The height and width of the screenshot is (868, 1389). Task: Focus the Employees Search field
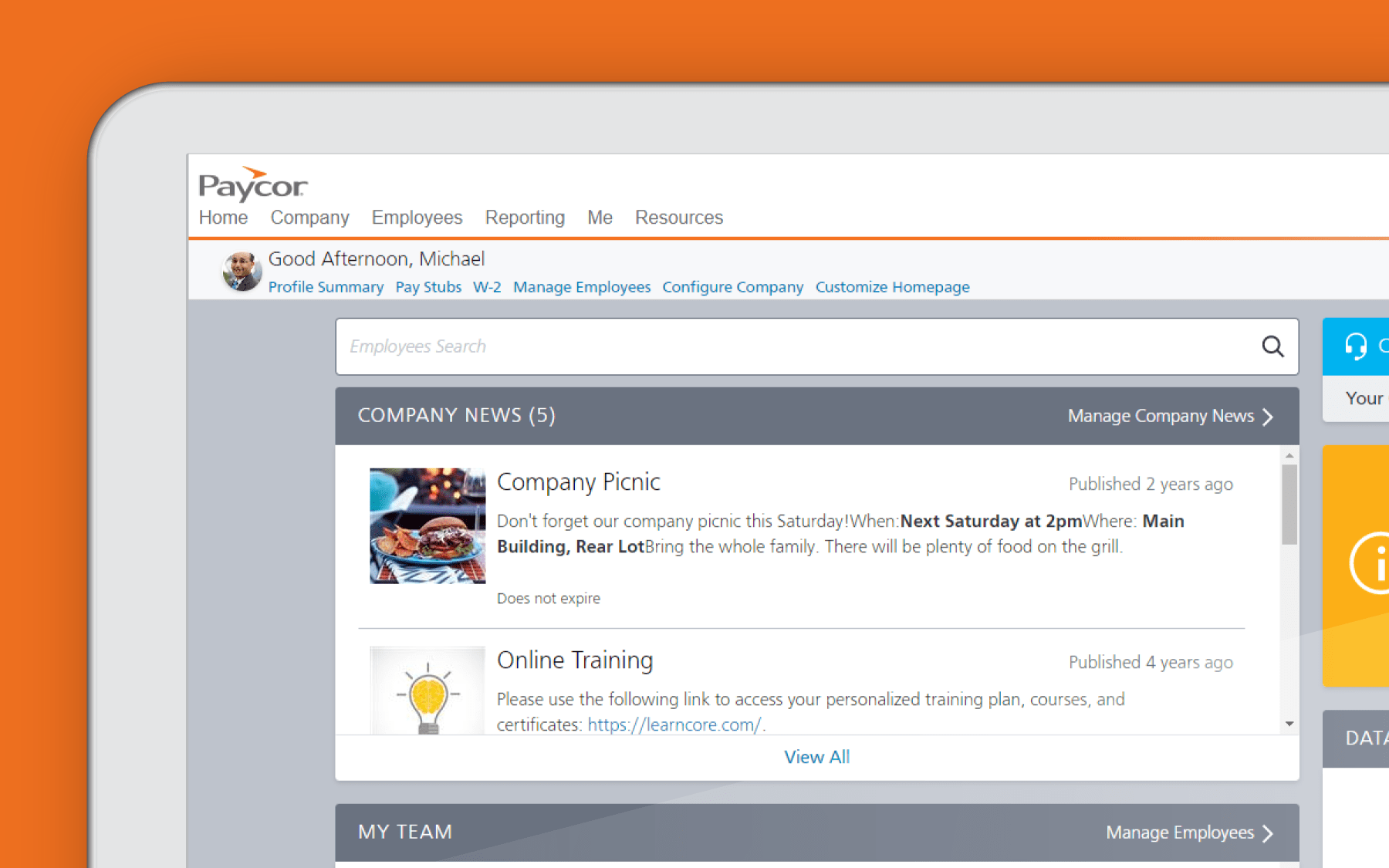(x=816, y=346)
